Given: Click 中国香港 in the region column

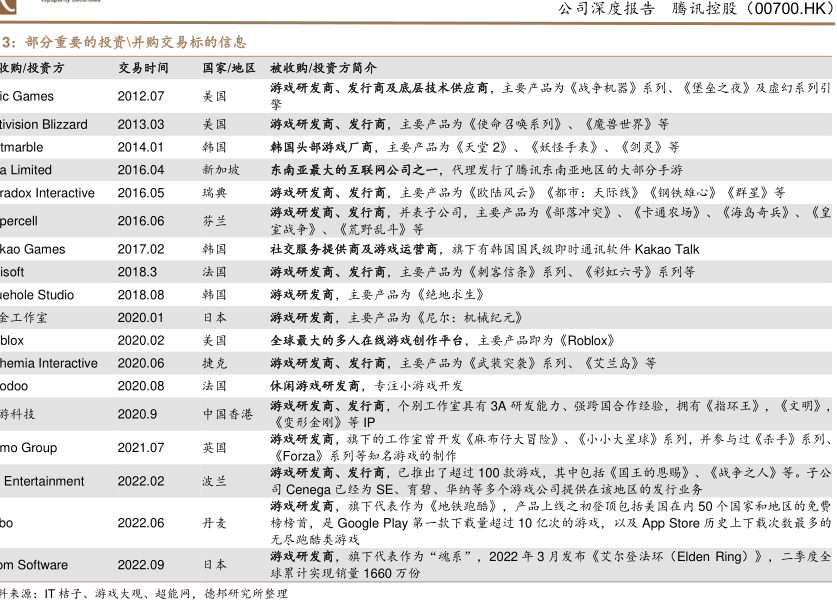Looking at the screenshot, I should pos(227,414).
